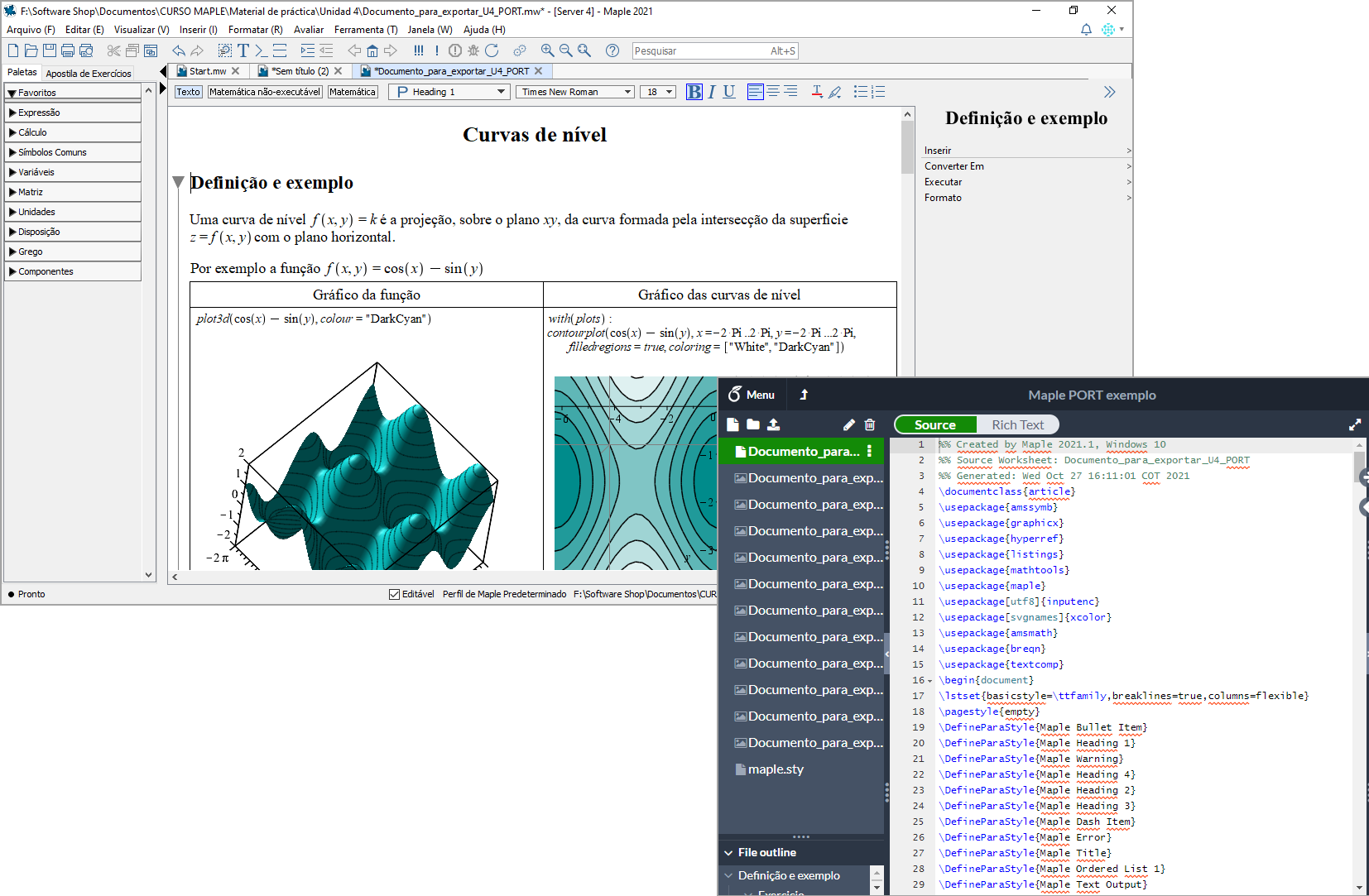1369x896 pixels.
Task: Collapse context panel with double chevron
Action: (1110, 92)
